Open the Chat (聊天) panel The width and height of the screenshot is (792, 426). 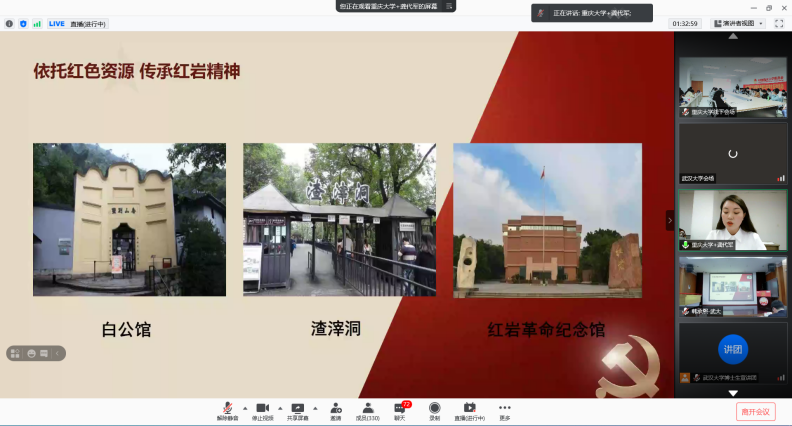pyautogui.click(x=400, y=409)
